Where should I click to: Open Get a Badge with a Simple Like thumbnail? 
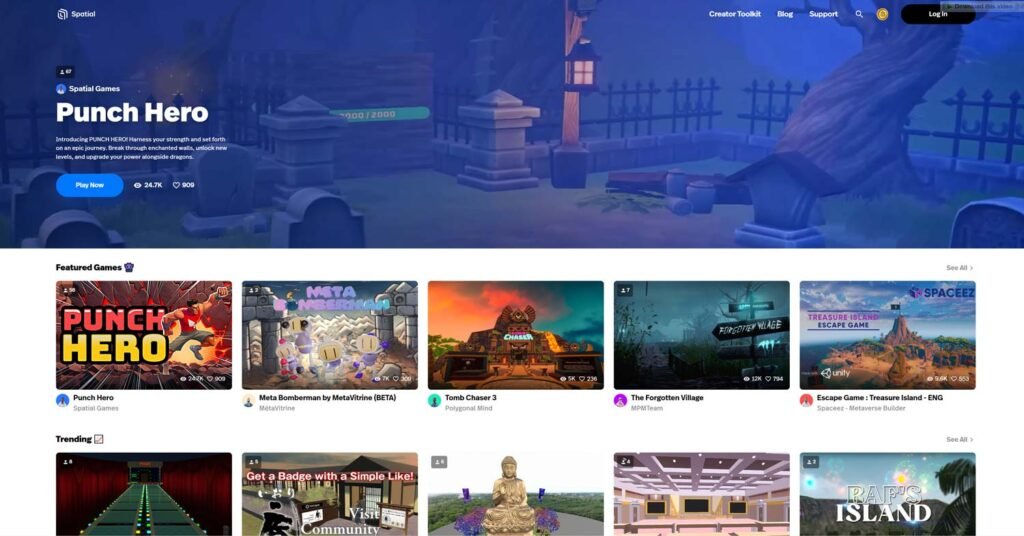pyautogui.click(x=330, y=494)
